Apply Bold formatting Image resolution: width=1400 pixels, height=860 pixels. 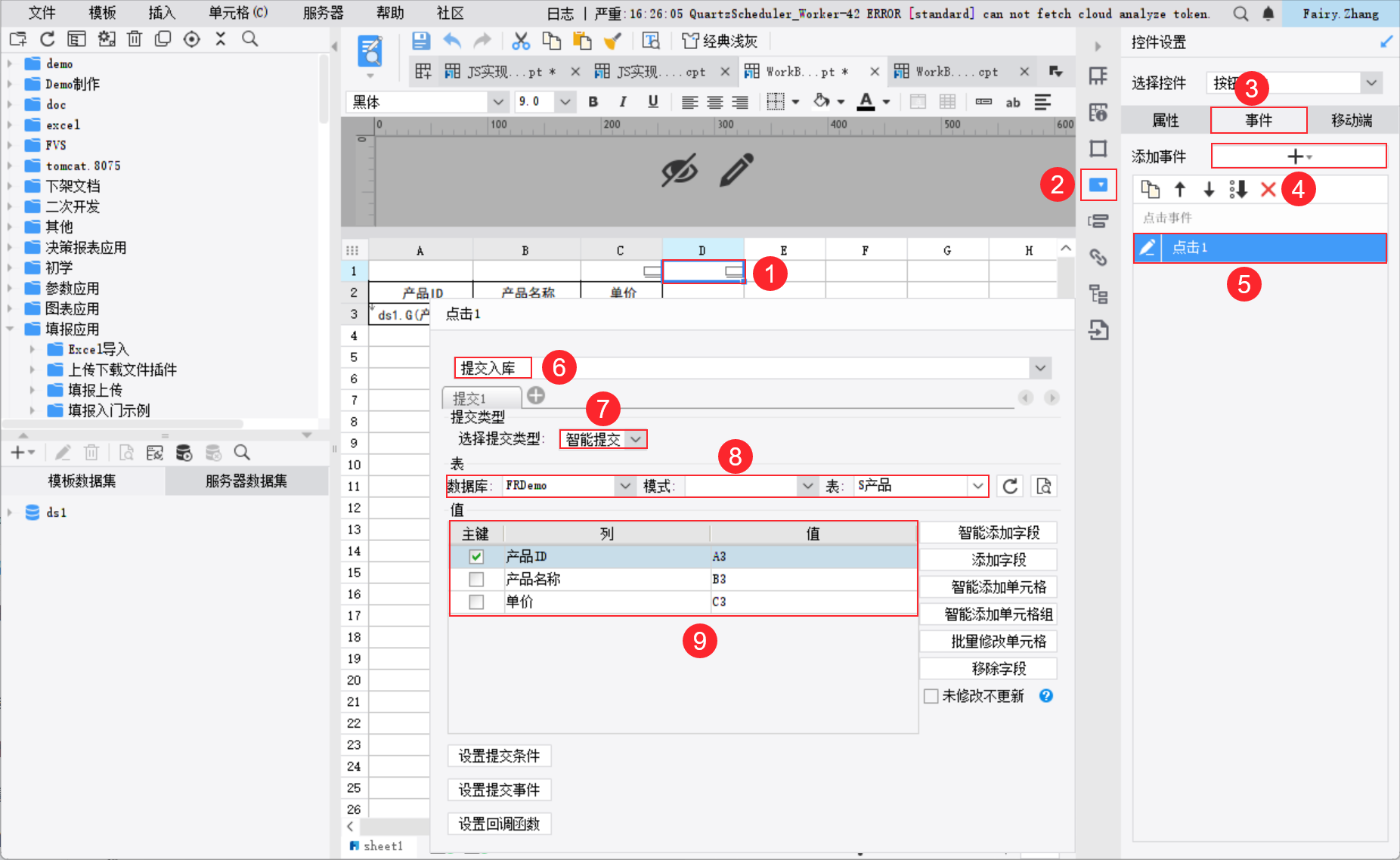click(x=593, y=102)
